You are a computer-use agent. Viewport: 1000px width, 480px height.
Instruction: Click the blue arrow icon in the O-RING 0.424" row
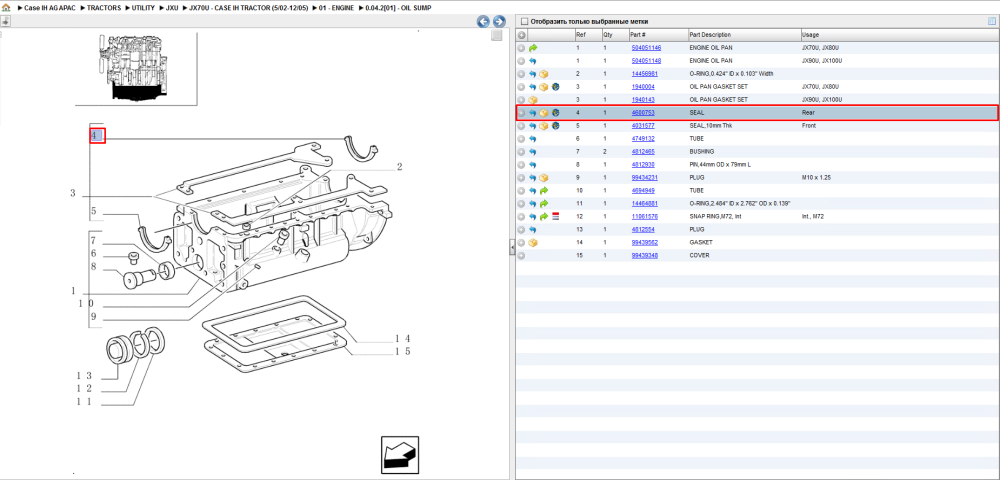click(x=533, y=74)
